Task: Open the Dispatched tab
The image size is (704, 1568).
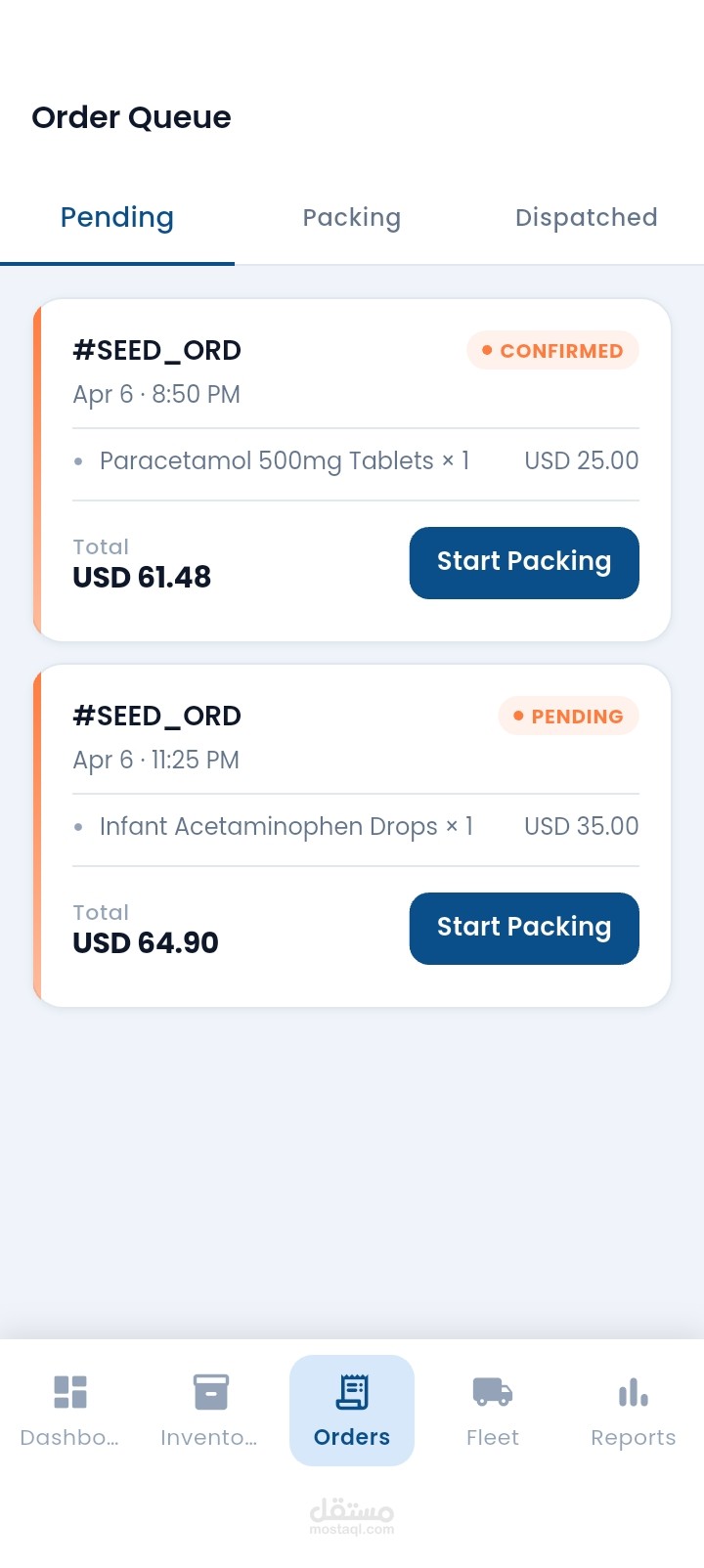Action: [586, 217]
